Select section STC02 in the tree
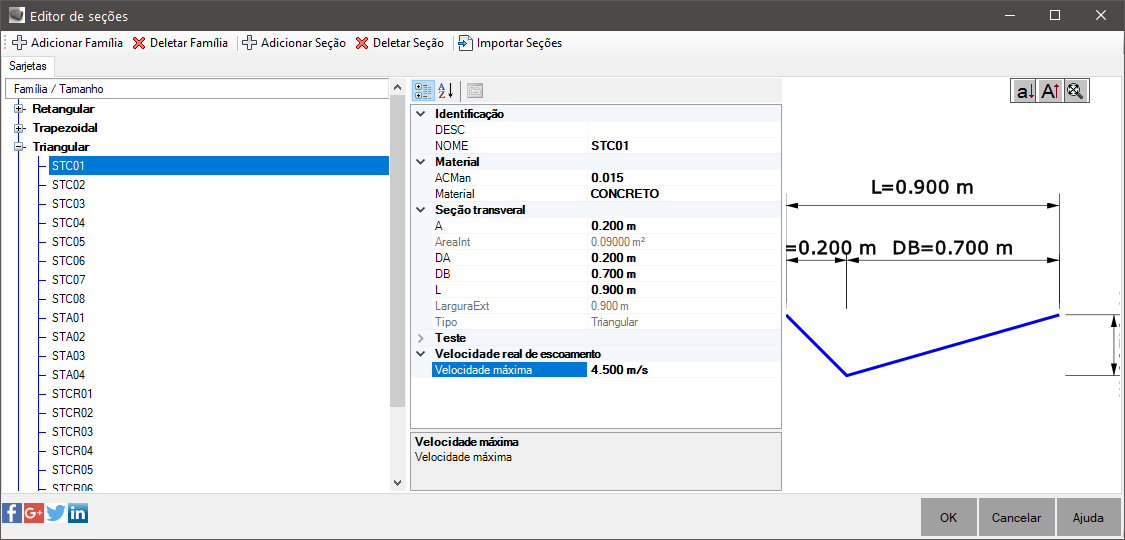This screenshot has height=540, width=1125. point(69,185)
